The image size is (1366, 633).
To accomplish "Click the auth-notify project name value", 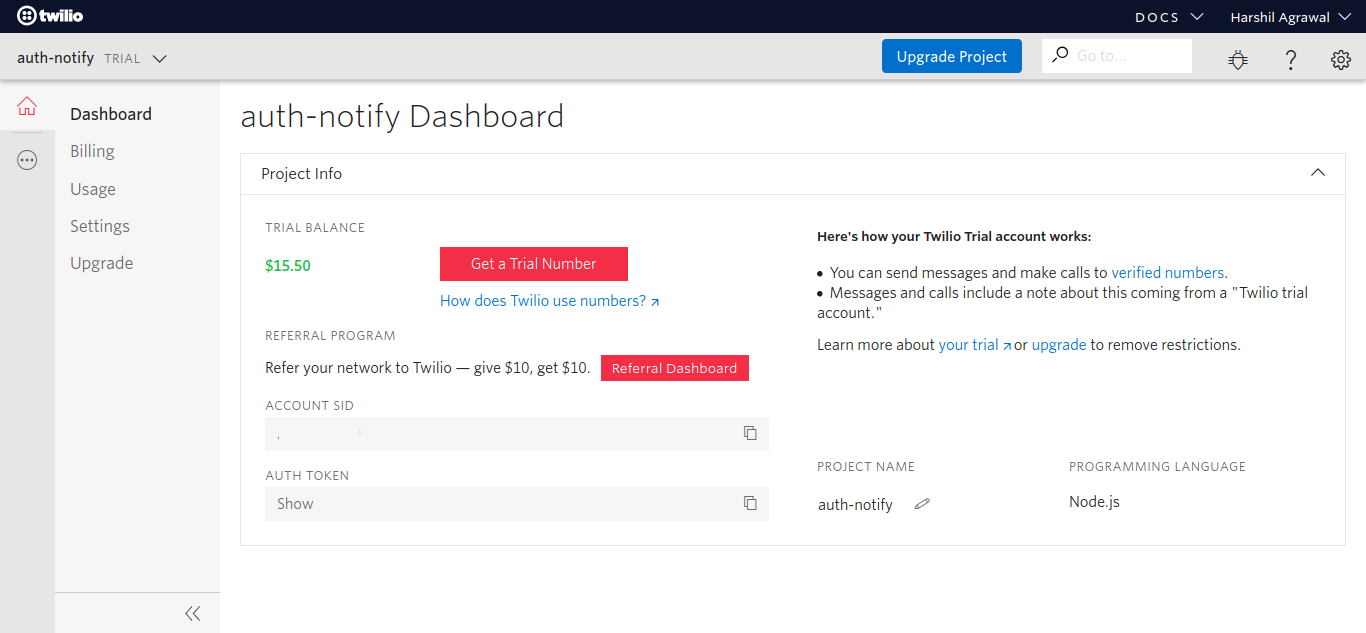I will click(855, 504).
